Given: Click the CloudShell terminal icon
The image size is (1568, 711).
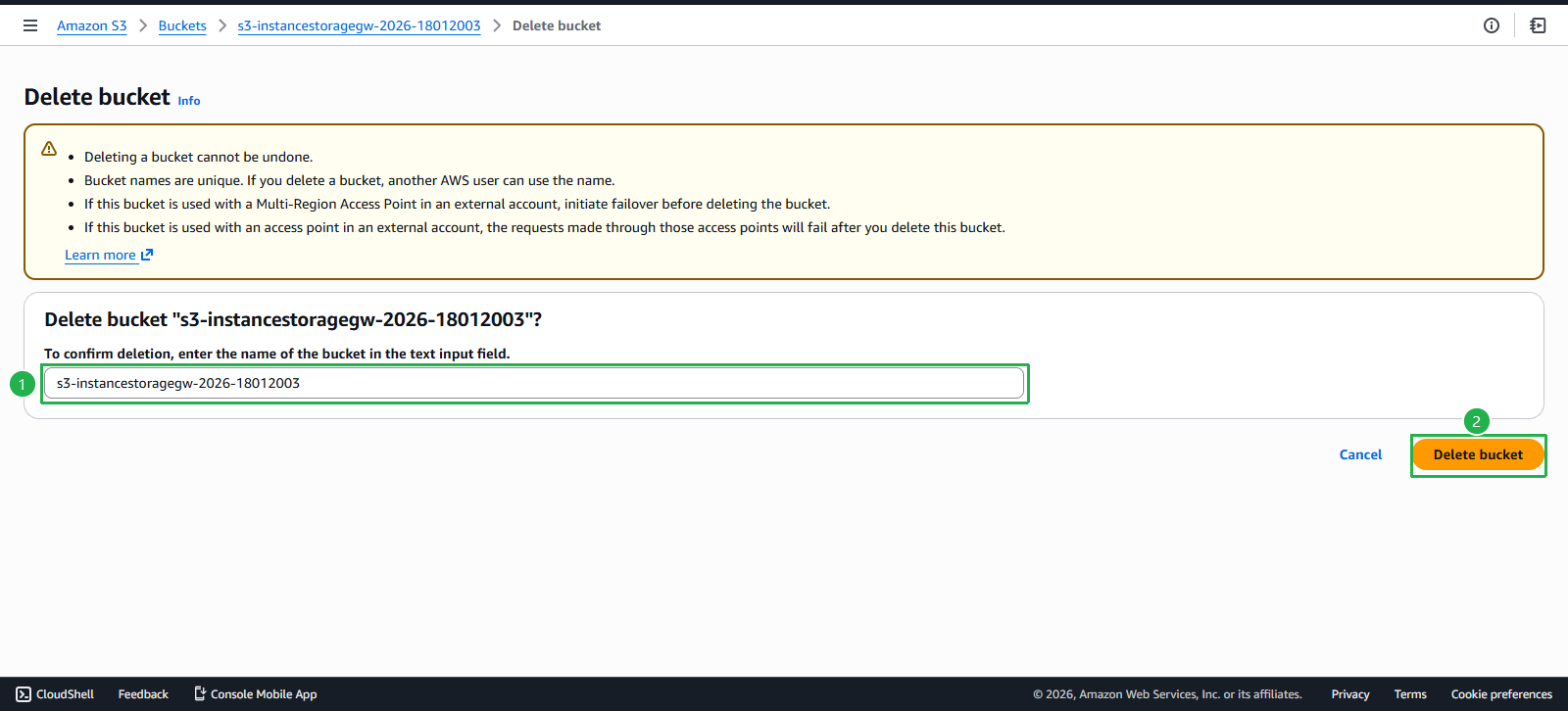Looking at the screenshot, I should click(24, 694).
